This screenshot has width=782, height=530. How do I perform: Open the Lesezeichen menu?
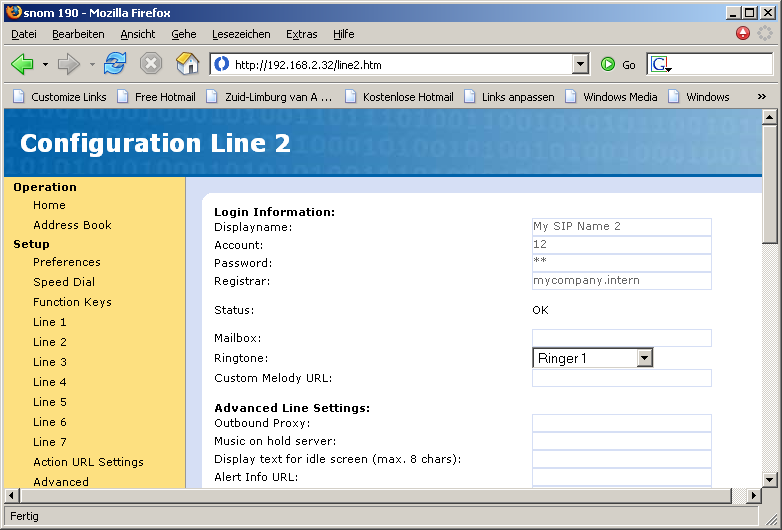click(241, 34)
